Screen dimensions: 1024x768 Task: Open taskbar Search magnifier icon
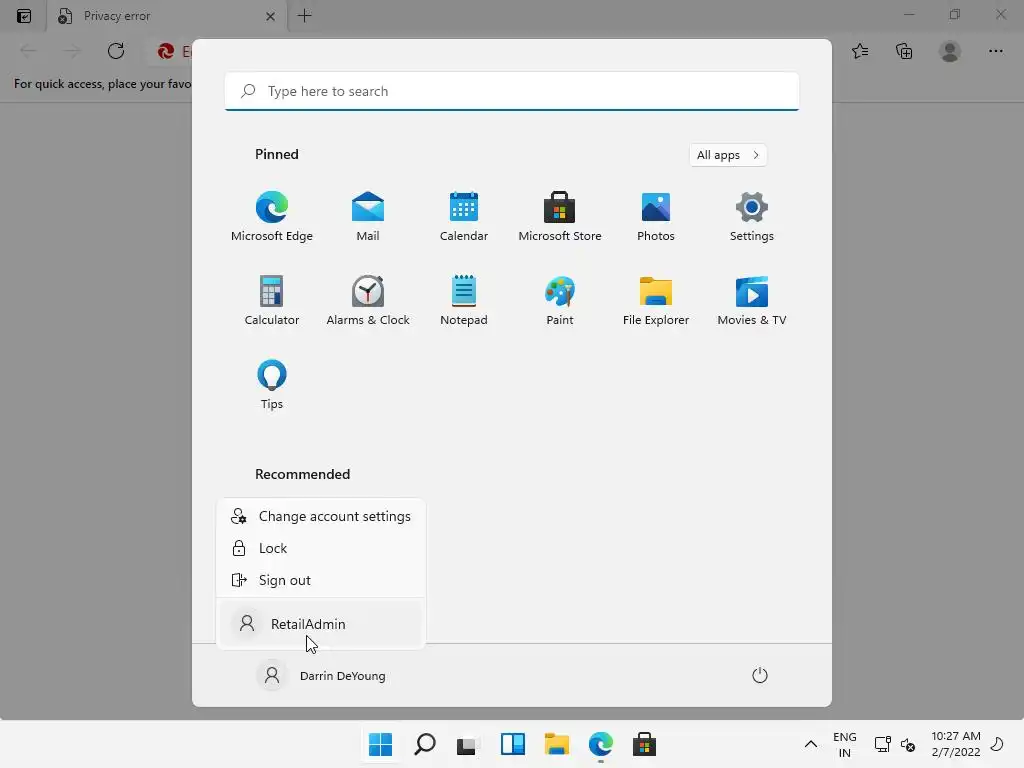[x=424, y=744]
